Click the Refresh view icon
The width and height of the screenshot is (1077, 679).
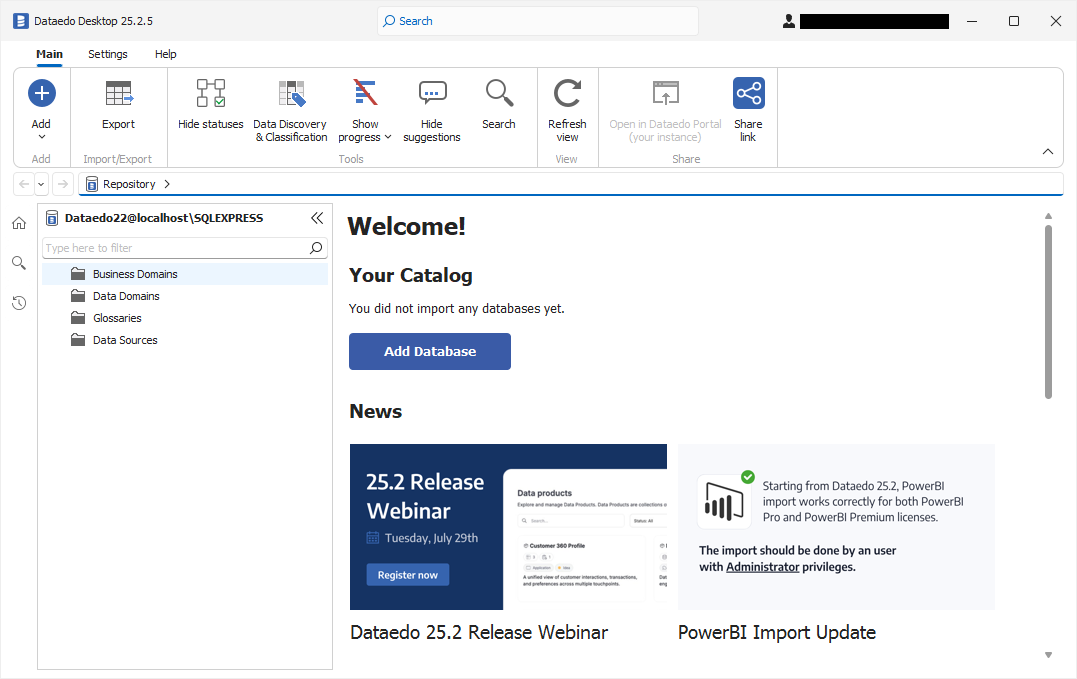(x=567, y=93)
